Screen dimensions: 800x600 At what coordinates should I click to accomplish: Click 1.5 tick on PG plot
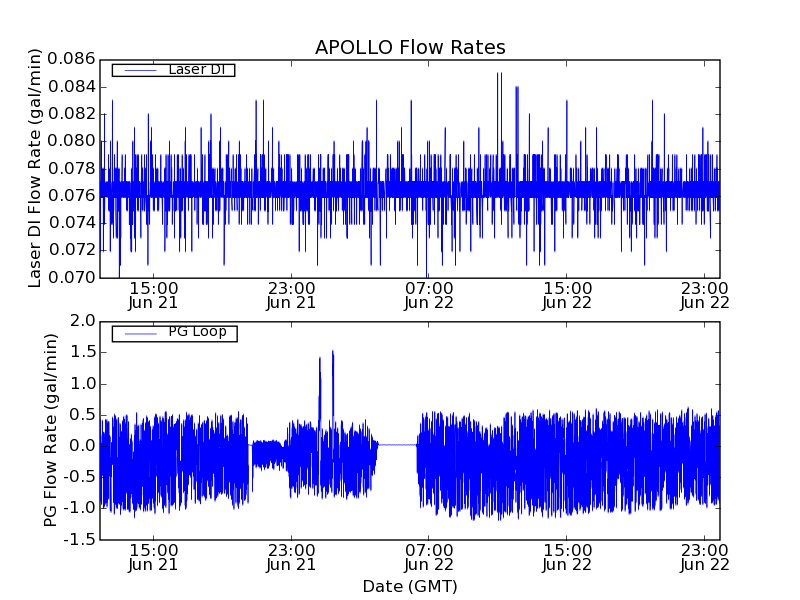[83, 352]
